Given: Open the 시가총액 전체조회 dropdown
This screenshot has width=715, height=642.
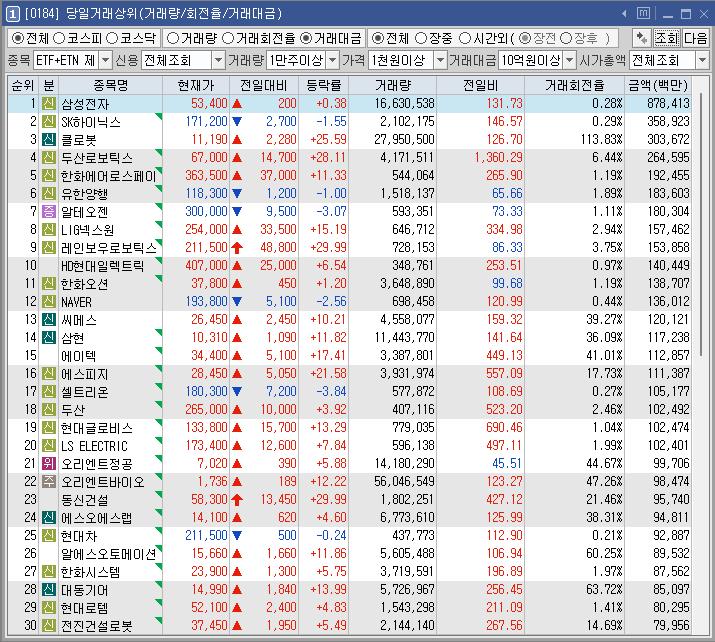Looking at the screenshot, I should [x=702, y=60].
